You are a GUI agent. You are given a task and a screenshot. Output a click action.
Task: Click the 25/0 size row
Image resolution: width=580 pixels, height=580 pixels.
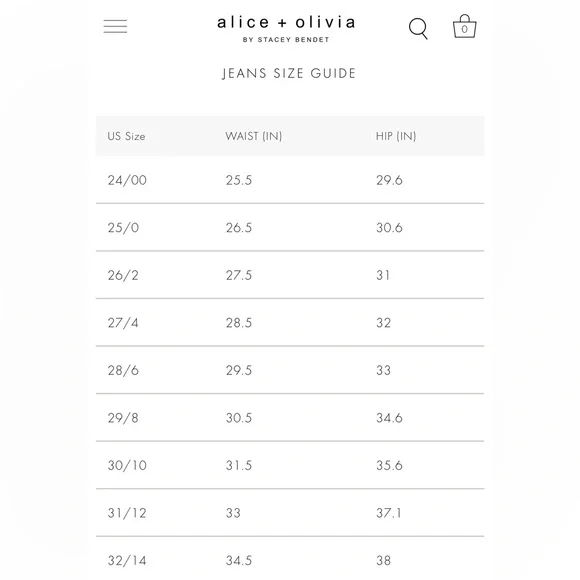pos(290,227)
